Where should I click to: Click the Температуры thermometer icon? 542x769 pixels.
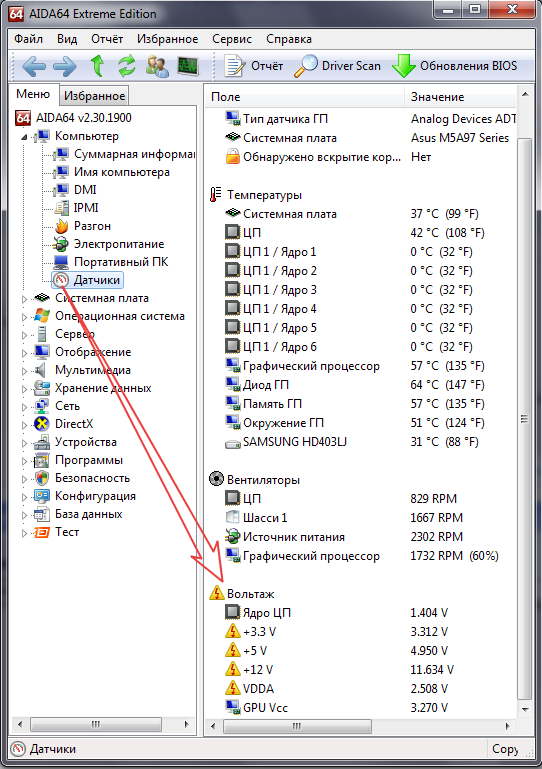[215, 195]
